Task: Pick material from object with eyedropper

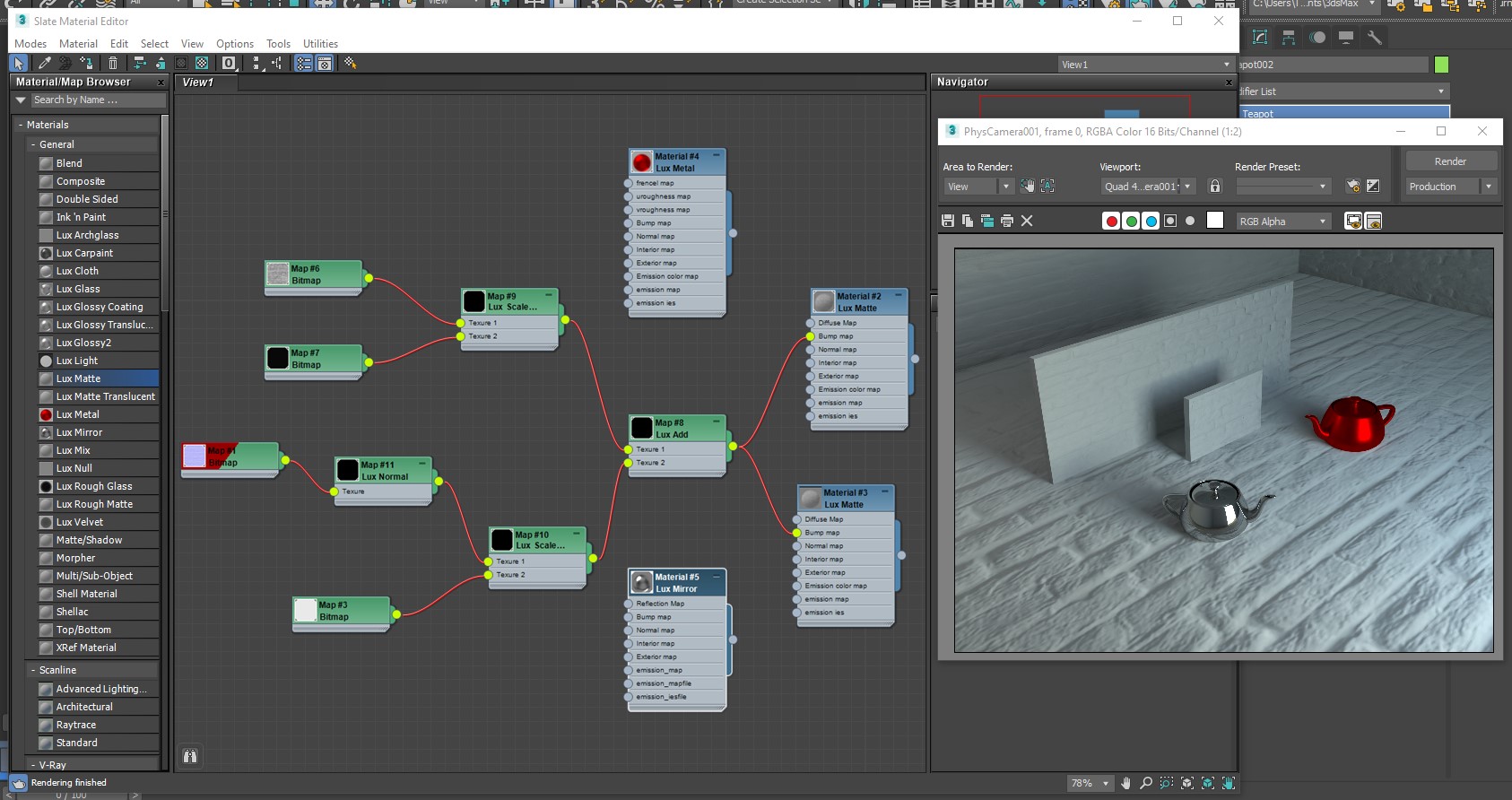Action: (x=44, y=63)
